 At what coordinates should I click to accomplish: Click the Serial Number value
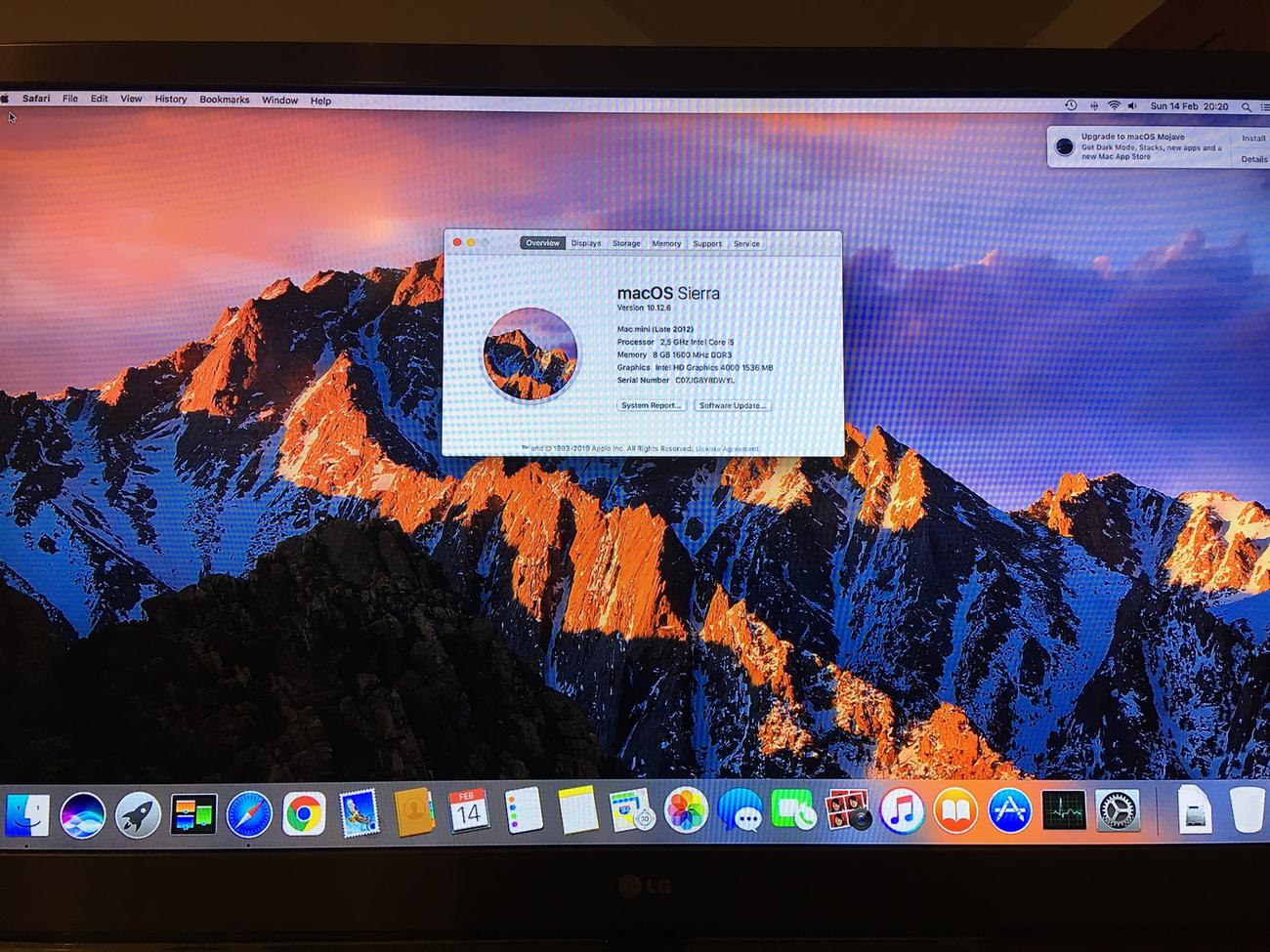pyautogui.click(x=704, y=380)
